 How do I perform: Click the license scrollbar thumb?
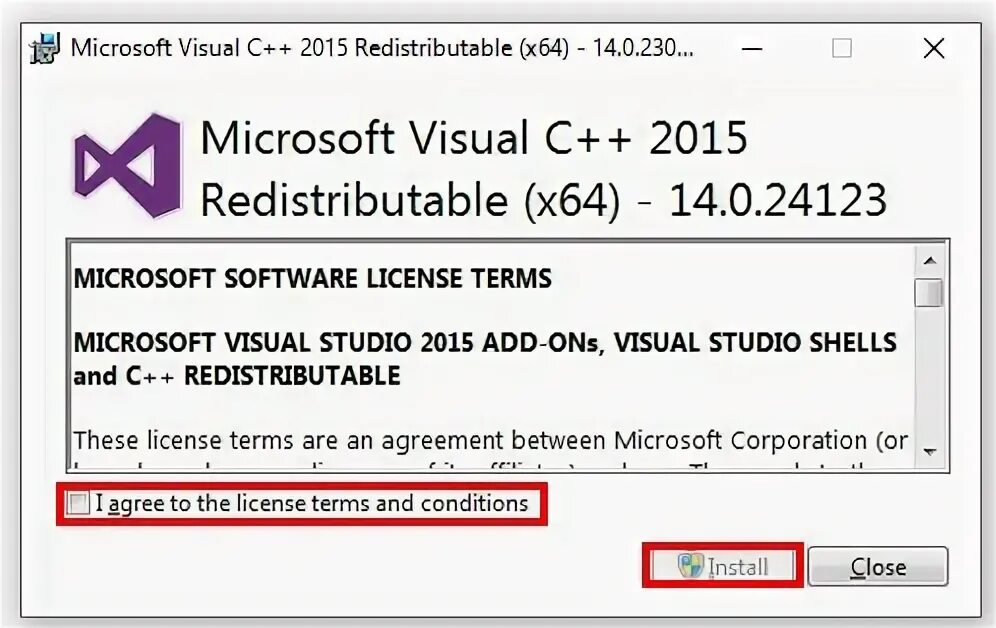[x=929, y=293]
